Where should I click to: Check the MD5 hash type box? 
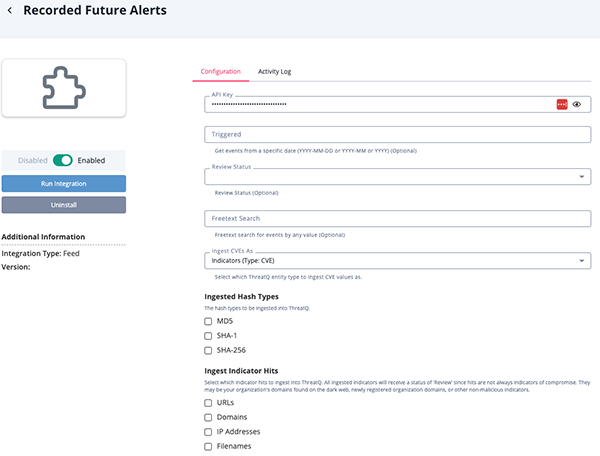click(x=208, y=322)
